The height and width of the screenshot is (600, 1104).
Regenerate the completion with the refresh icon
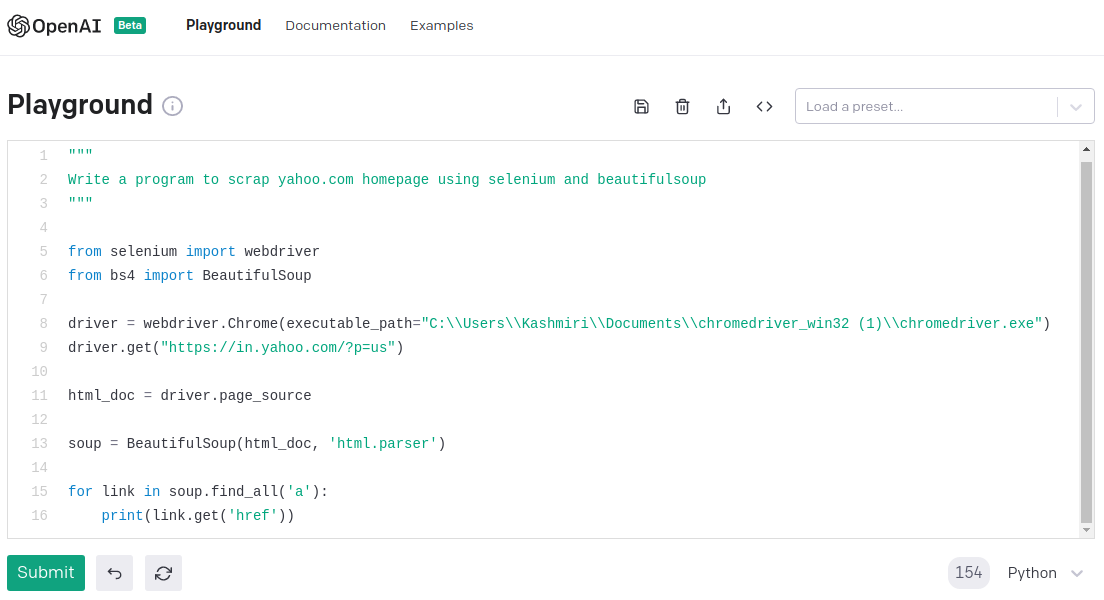163,573
